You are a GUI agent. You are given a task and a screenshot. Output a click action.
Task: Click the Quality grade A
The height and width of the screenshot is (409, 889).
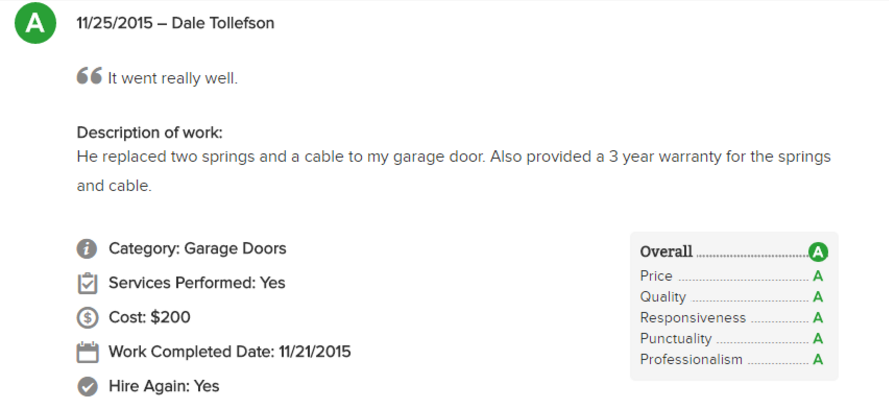pos(818,297)
